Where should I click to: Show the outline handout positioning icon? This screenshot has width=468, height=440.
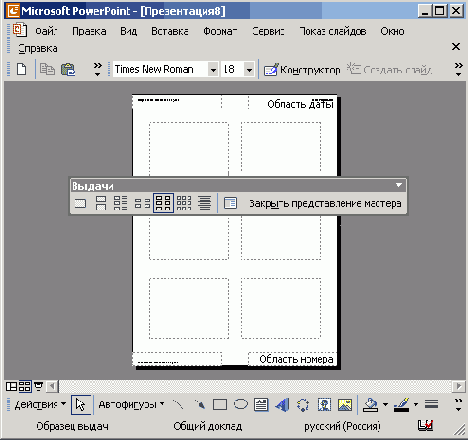(204, 203)
